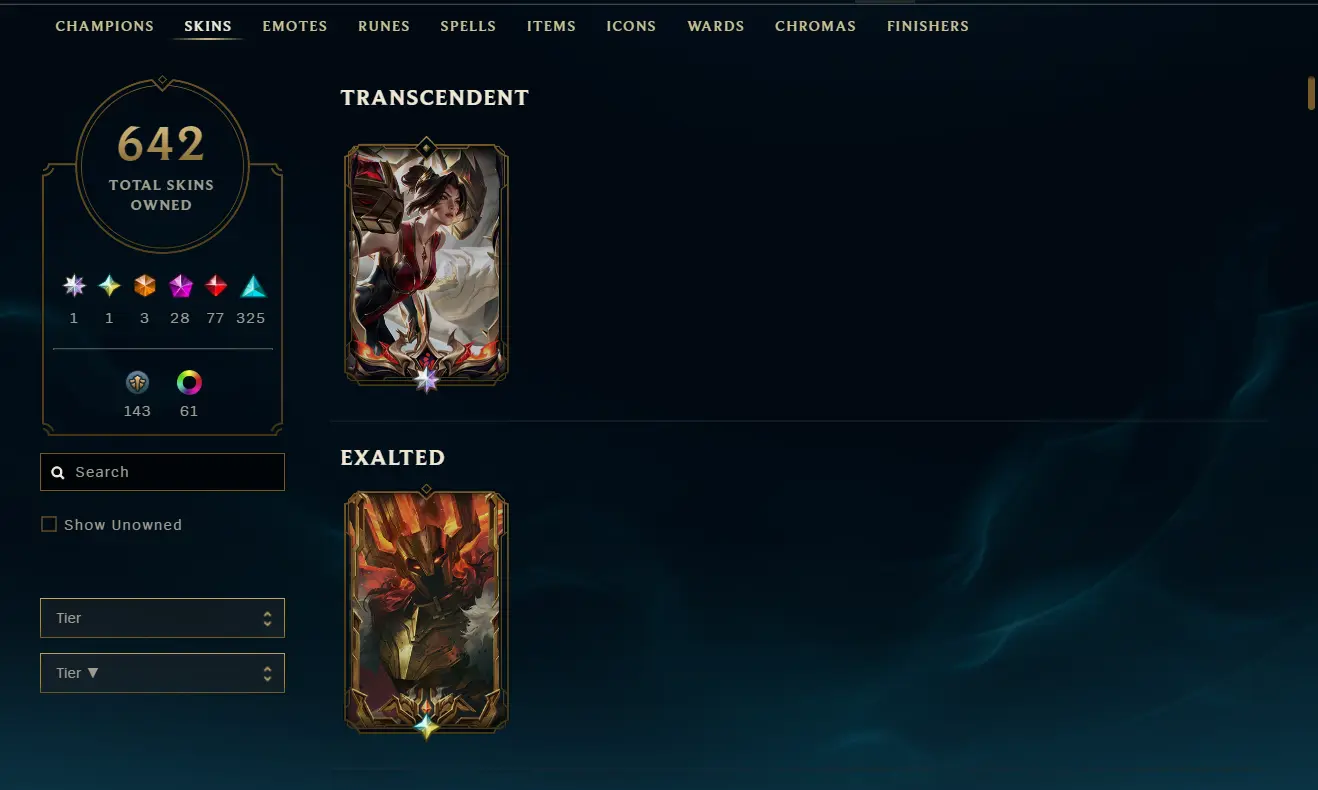
Task: Click the teal Epic tier gem icon
Action: tap(253, 287)
